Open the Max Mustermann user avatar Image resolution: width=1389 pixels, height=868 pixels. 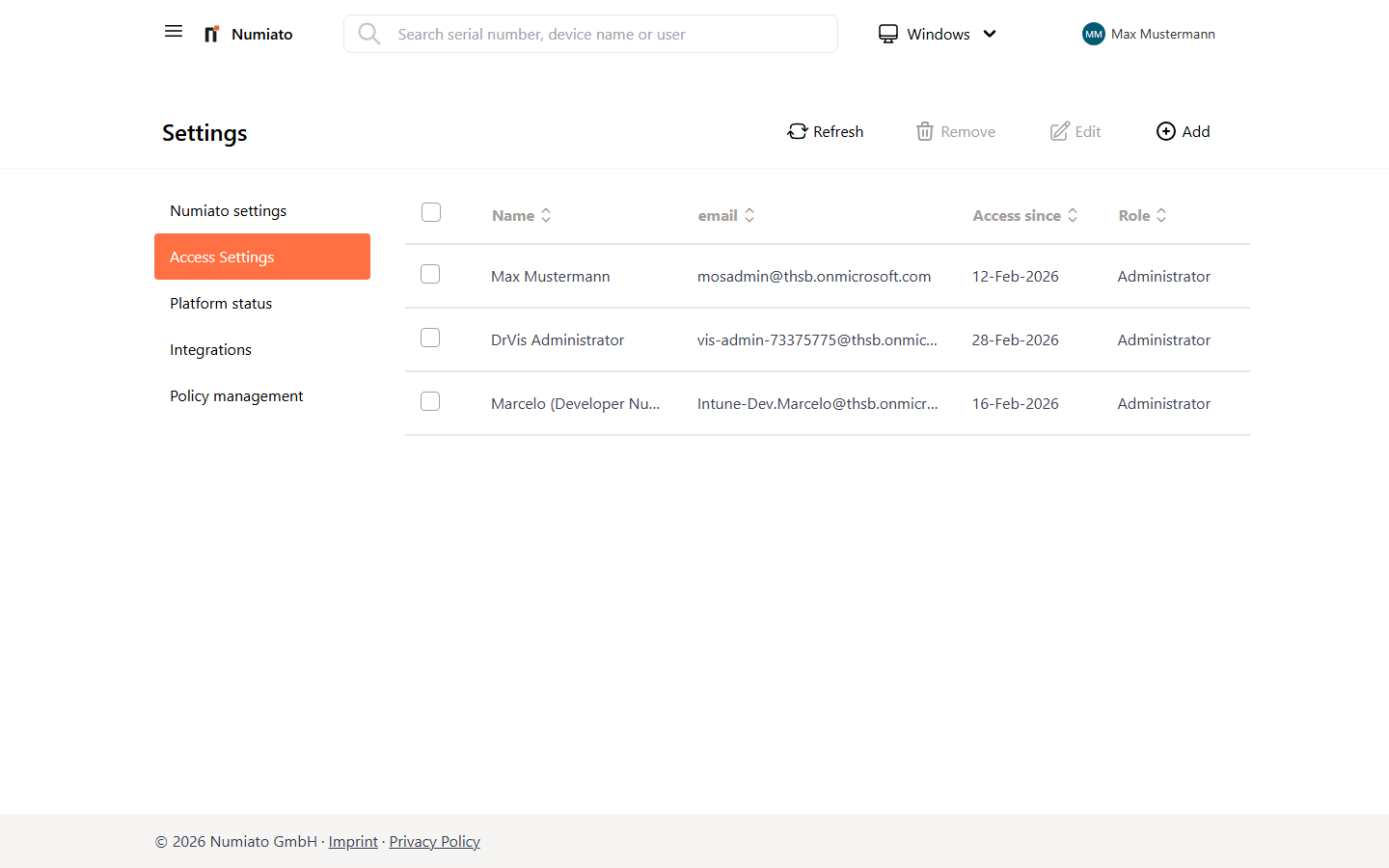(x=1093, y=34)
